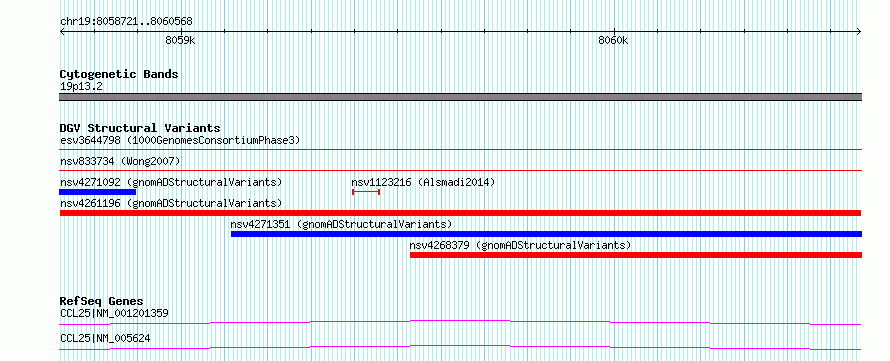Viewport: 890px width, 361px height.
Task: Click the short blue nsv4271092 bar
Action: (x=98, y=192)
